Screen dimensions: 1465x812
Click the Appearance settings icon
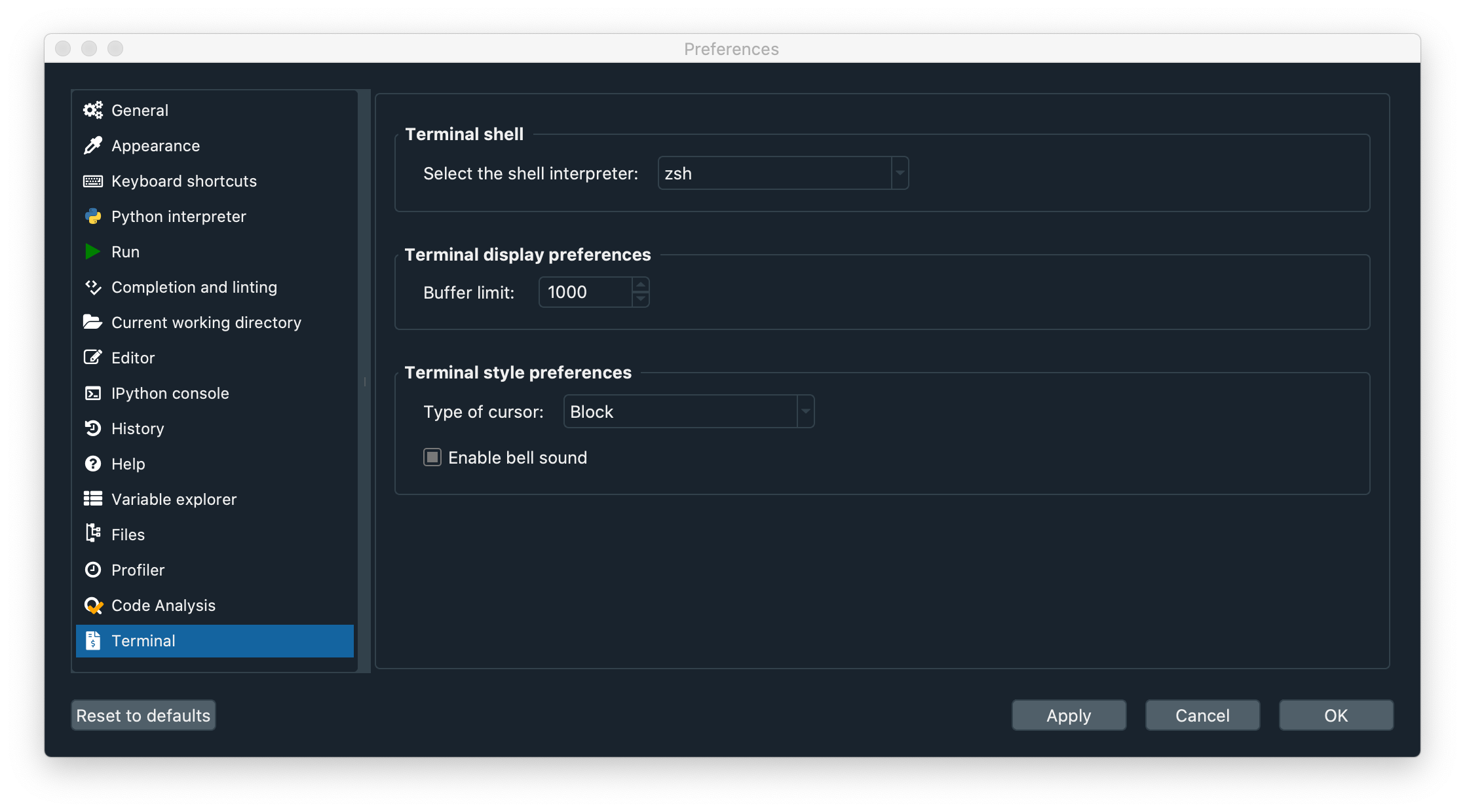(93, 145)
